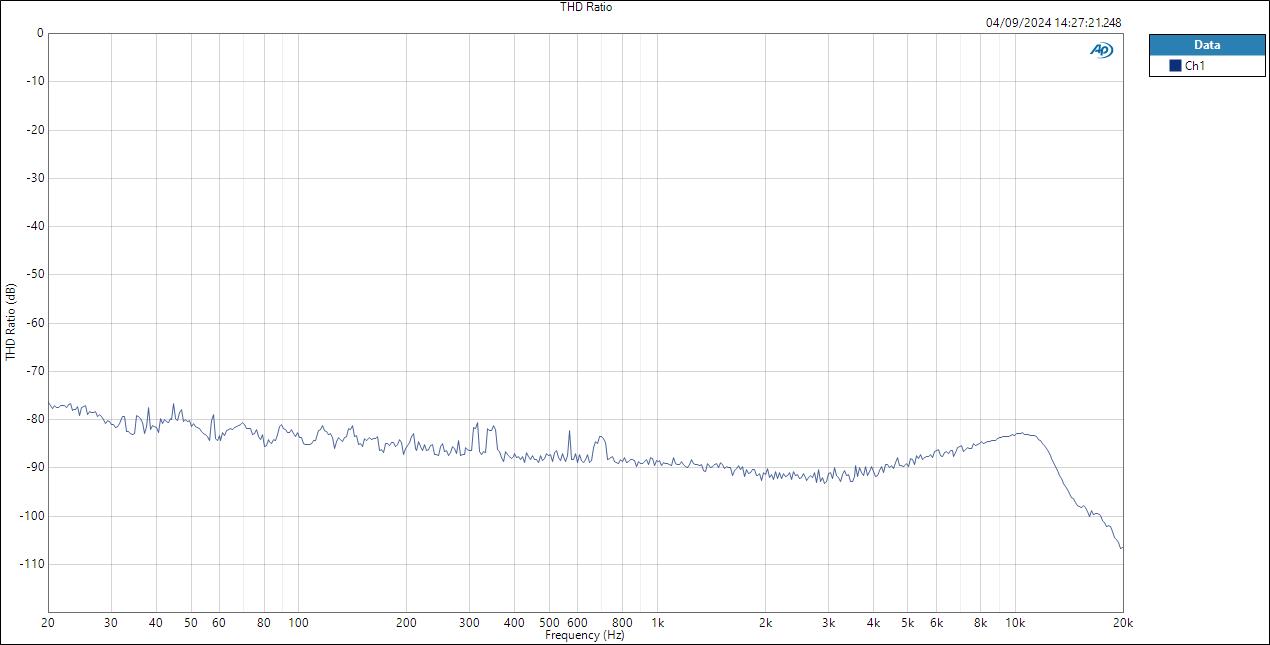The width and height of the screenshot is (1270, 645).
Task: Select the Frequency (Hz) axis label
Action: 585,633
